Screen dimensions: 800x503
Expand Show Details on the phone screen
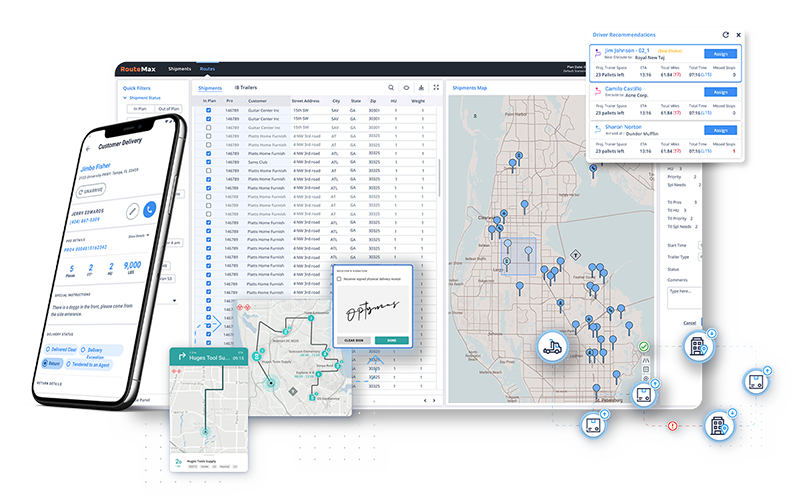138,236
